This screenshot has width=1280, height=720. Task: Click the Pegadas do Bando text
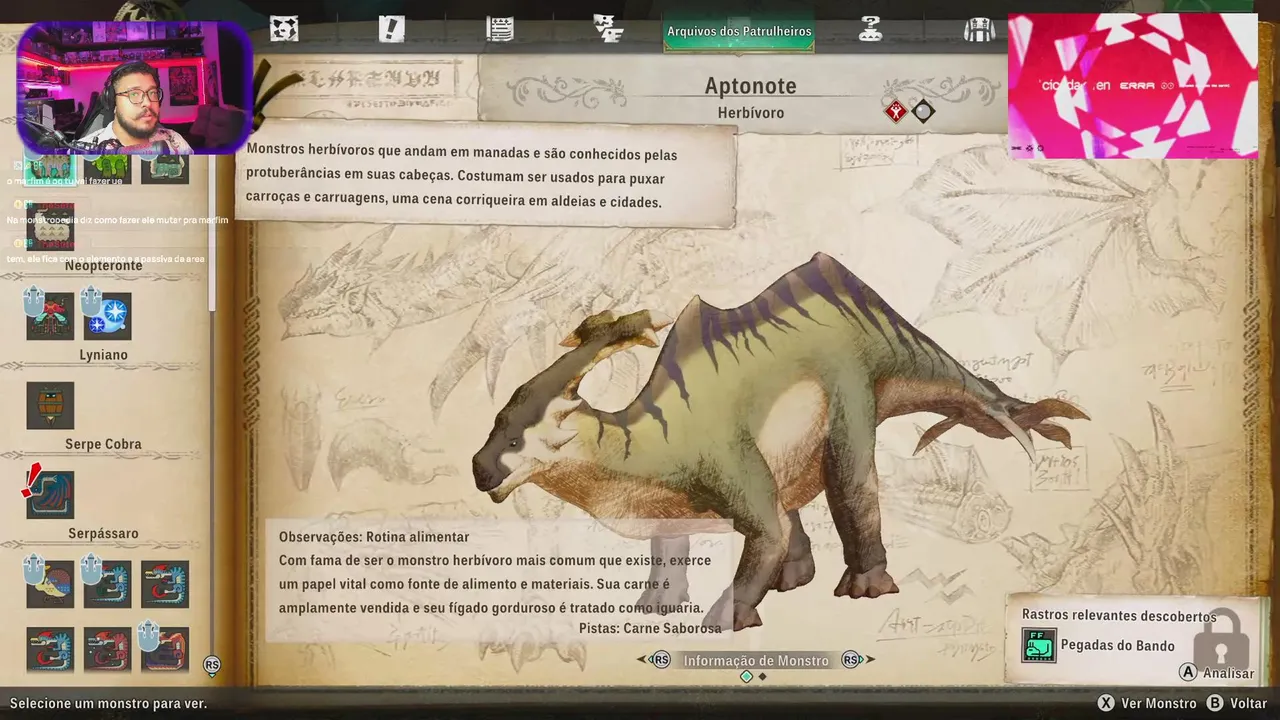[x=1118, y=645]
